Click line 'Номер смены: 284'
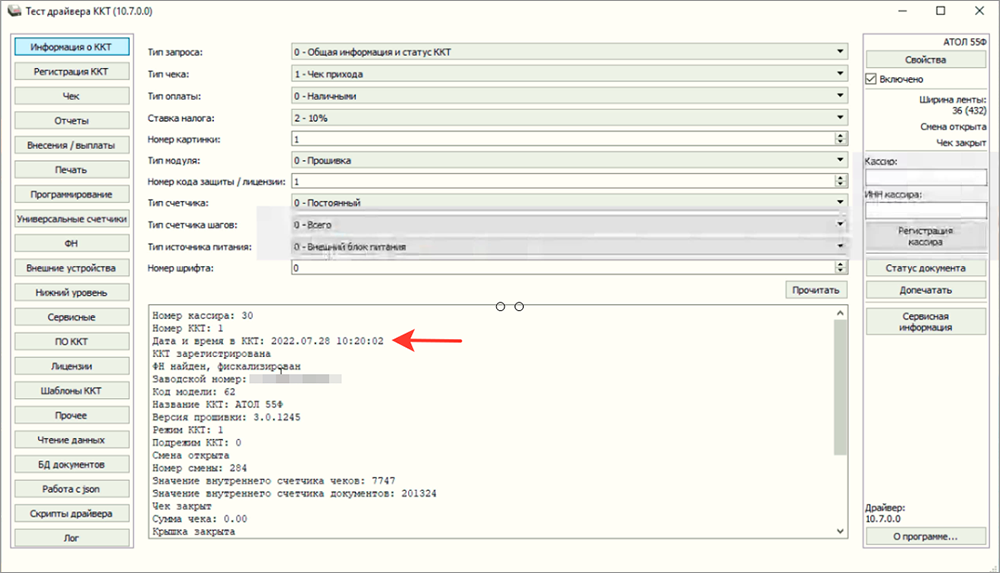The width and height of the screenshot is (1000, 573). click(200, 468)
